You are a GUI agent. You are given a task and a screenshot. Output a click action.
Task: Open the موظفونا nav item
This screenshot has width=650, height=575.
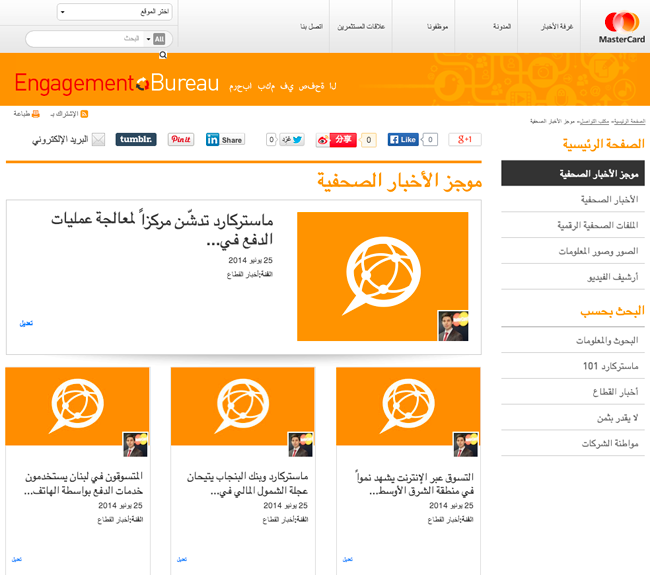[438, 27]
